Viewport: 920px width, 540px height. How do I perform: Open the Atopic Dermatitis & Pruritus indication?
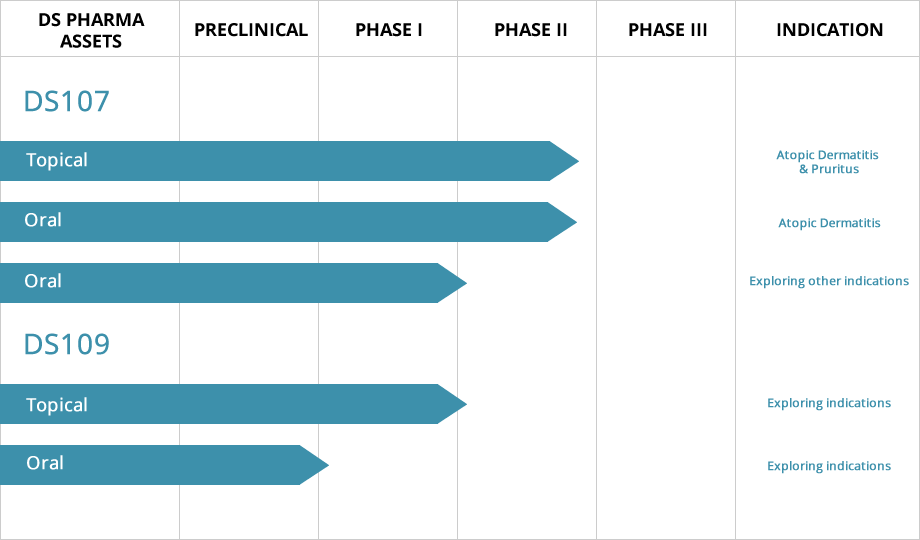pos(829,162)
